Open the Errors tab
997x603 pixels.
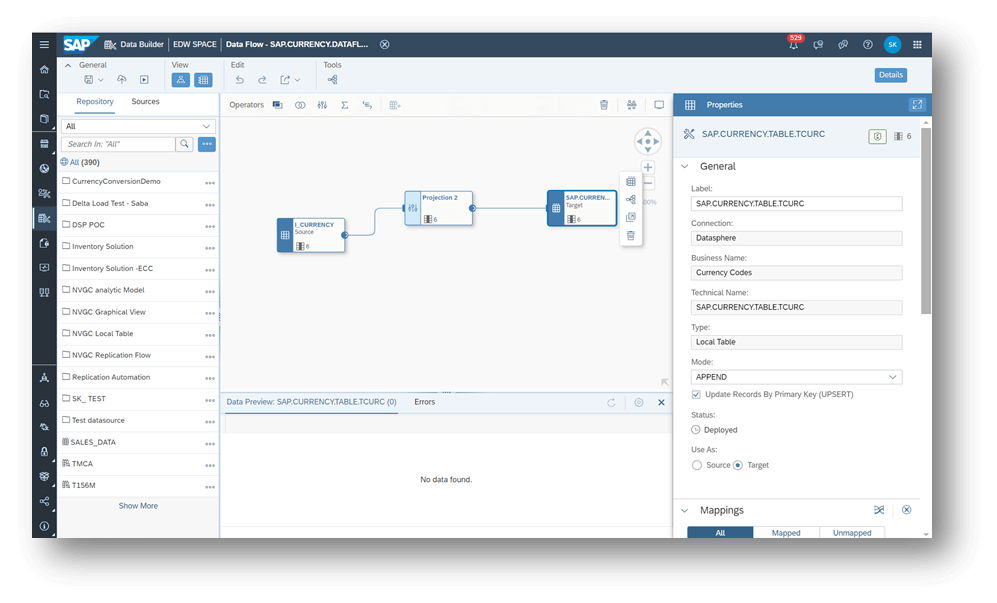click(x=425, y=402)
